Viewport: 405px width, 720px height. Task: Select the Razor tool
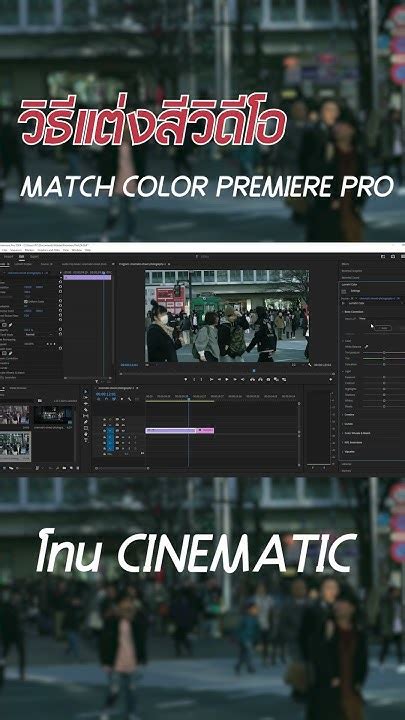[x=85, y=410]
